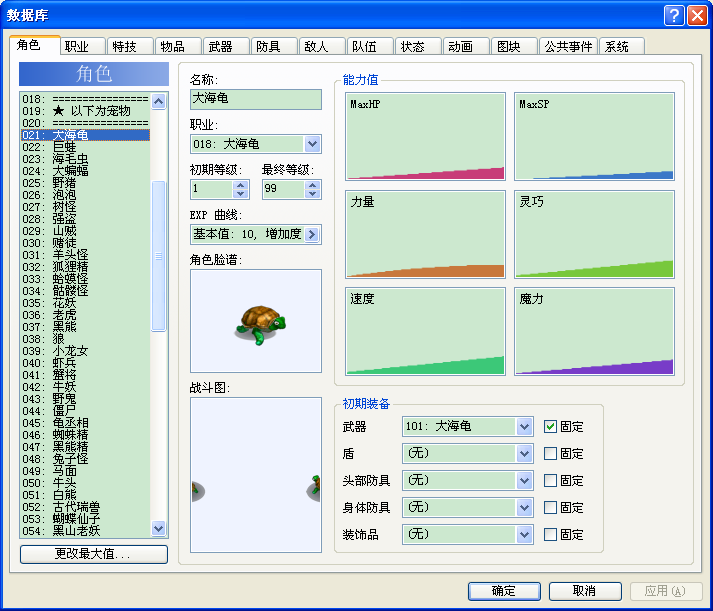The height and width of the screenshot is (611, 713).
Task: Expand the 身体防具 dropdown
Action: 524,507
